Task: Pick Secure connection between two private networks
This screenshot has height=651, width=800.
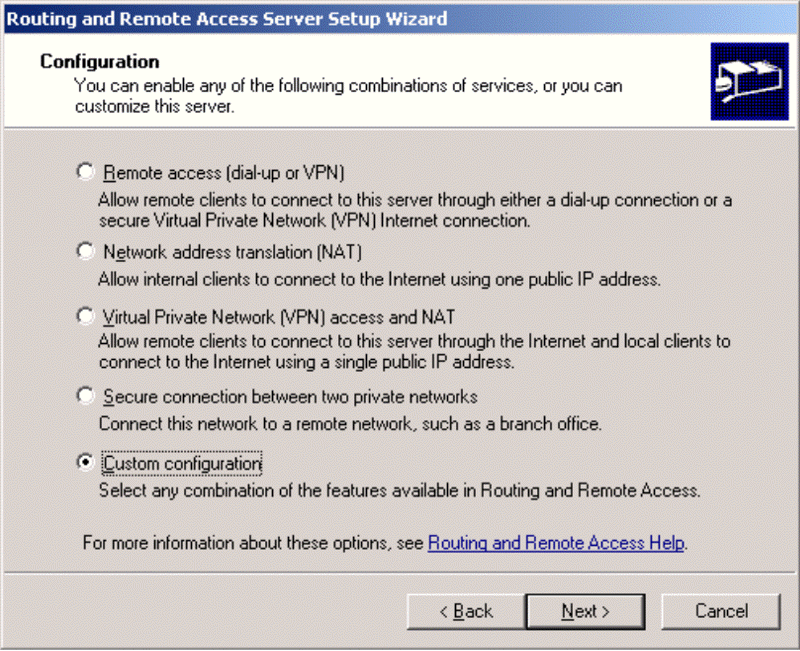Action: pyautogui.click(x=86, y=396)
